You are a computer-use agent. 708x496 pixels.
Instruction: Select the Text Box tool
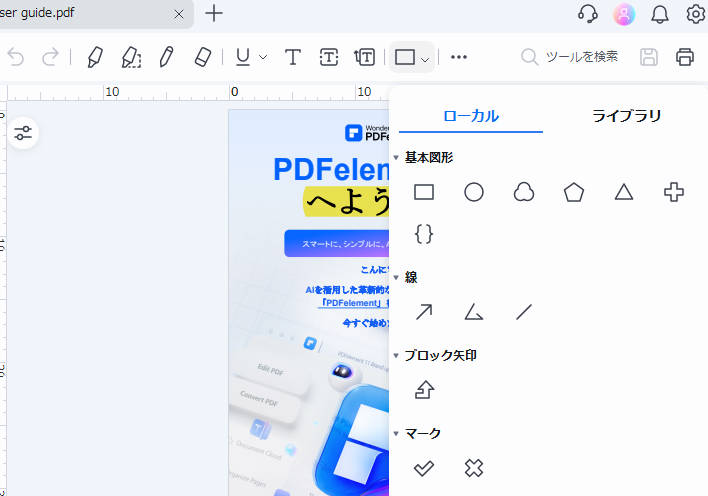point(329,57)
